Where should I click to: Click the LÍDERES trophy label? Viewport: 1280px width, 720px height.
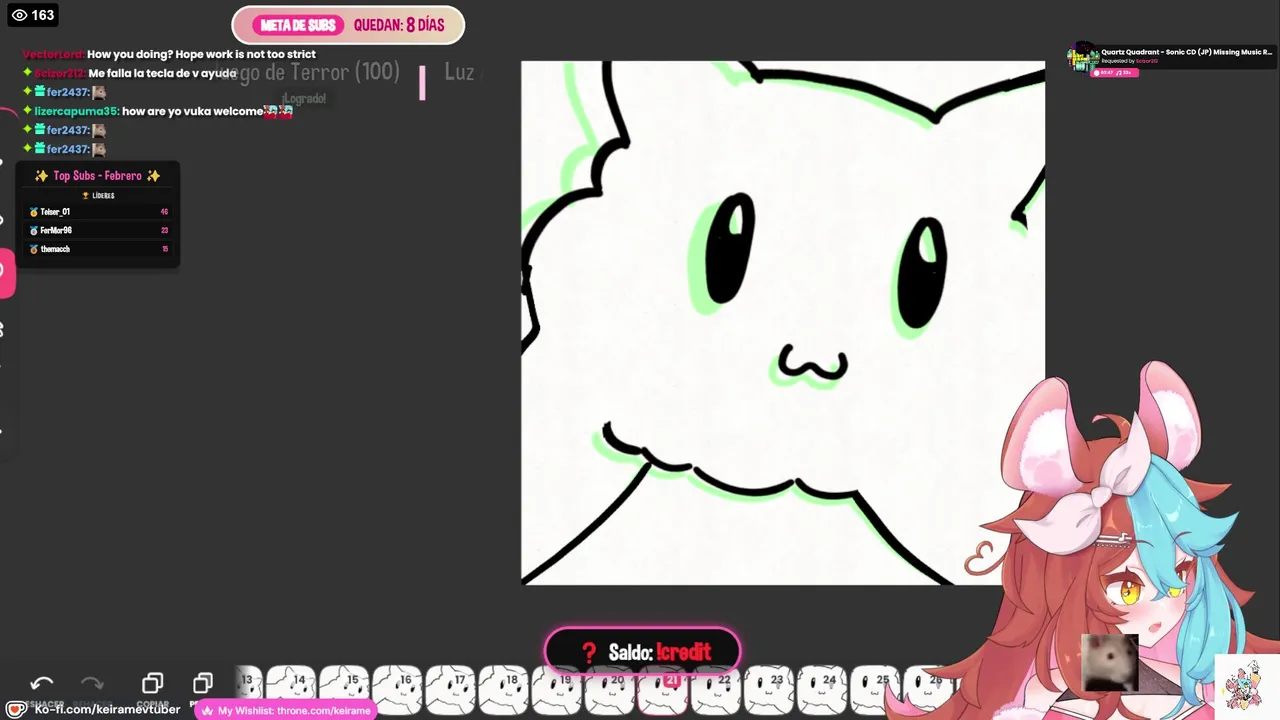(98, 196)
